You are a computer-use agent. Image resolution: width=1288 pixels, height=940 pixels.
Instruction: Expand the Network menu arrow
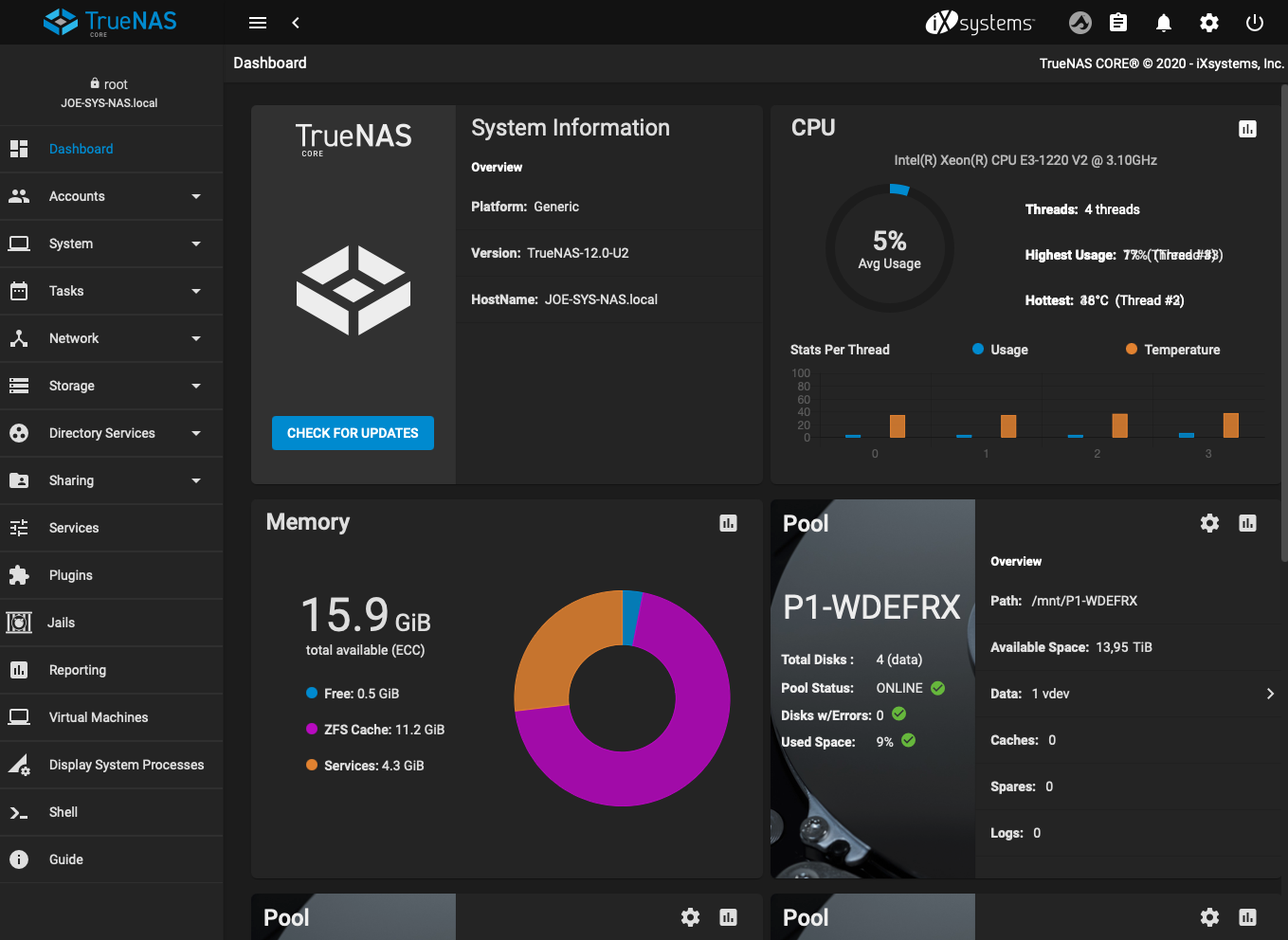click(196, 338)
